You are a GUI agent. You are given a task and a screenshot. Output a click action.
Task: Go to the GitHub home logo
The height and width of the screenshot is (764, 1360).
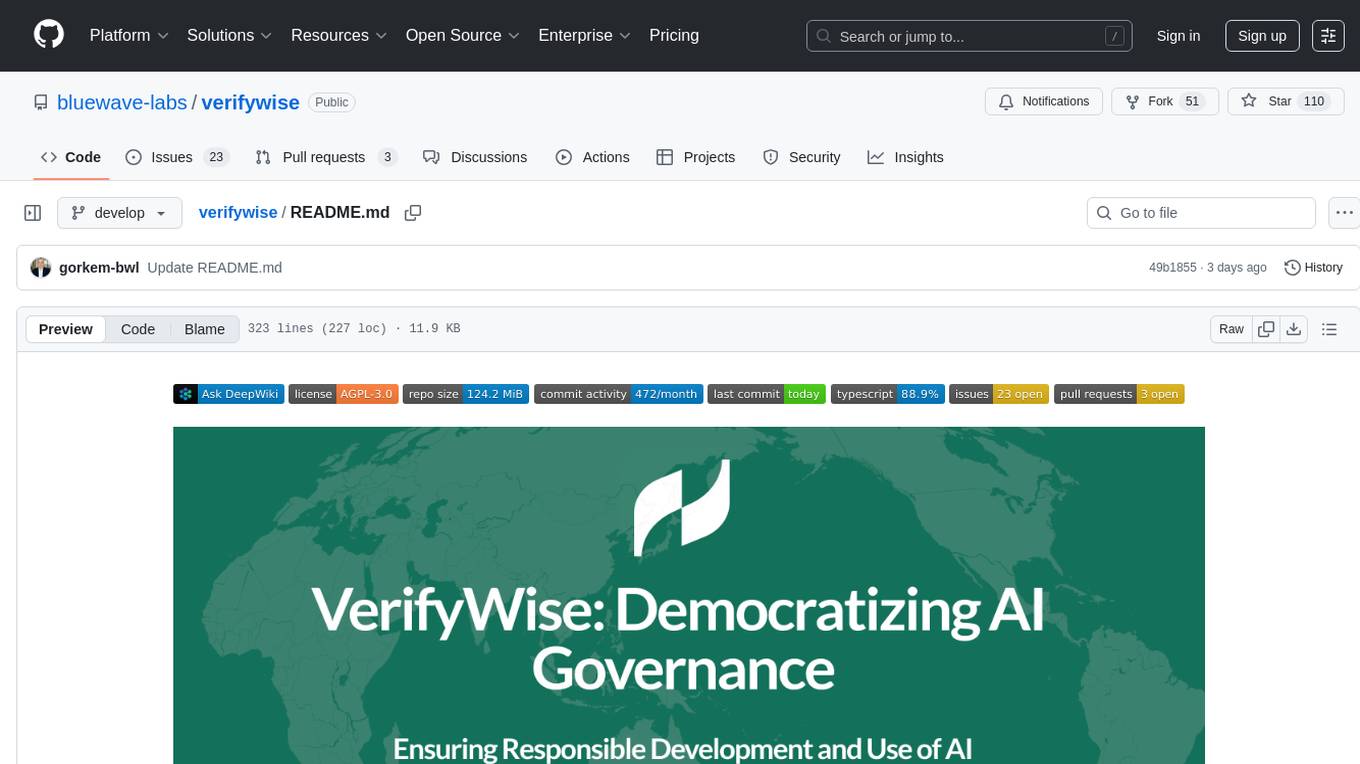coord(49,35)
